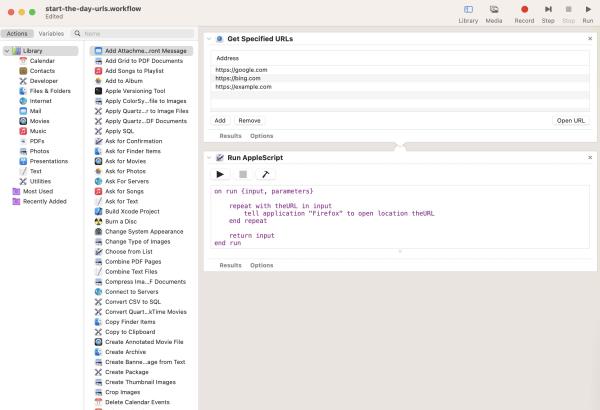This screenshot has height=410, width=600.
Task: Open the Media browser from the toolbar
Action: pos(494,13)
